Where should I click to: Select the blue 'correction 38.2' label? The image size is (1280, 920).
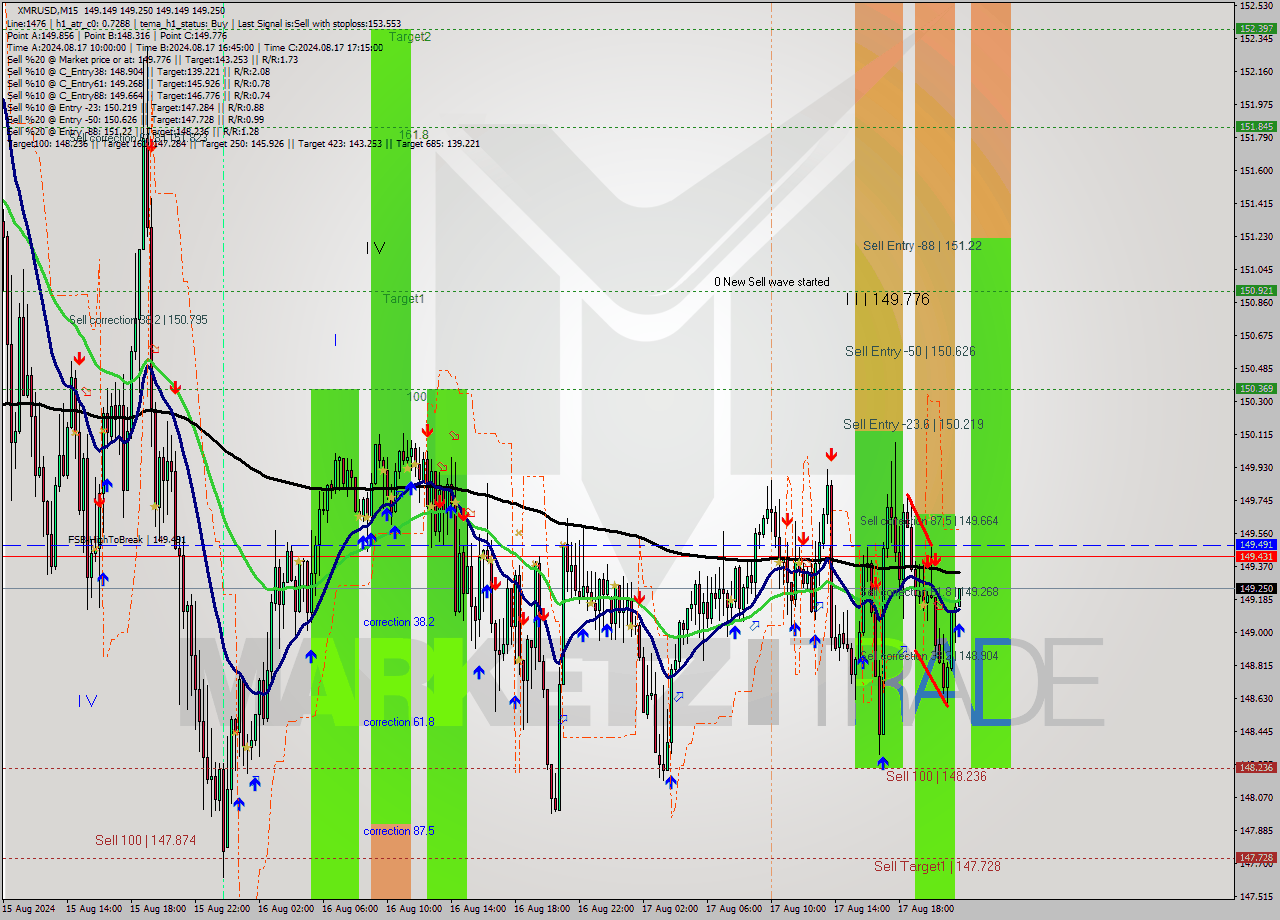pos(398,622)
